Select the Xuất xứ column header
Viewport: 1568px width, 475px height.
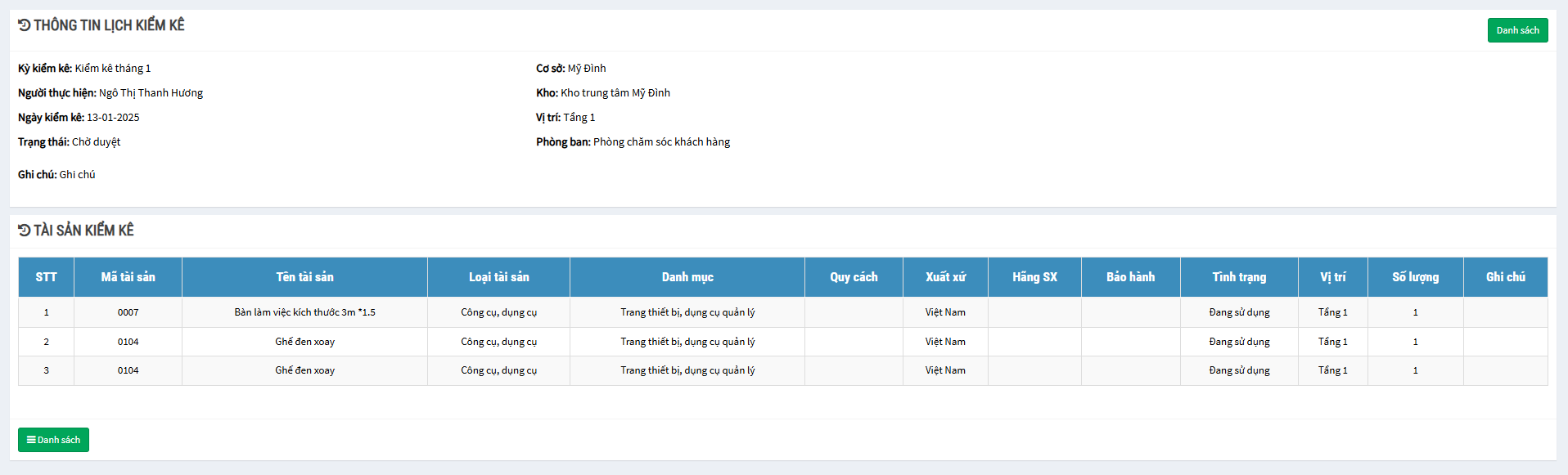[945, 277]
